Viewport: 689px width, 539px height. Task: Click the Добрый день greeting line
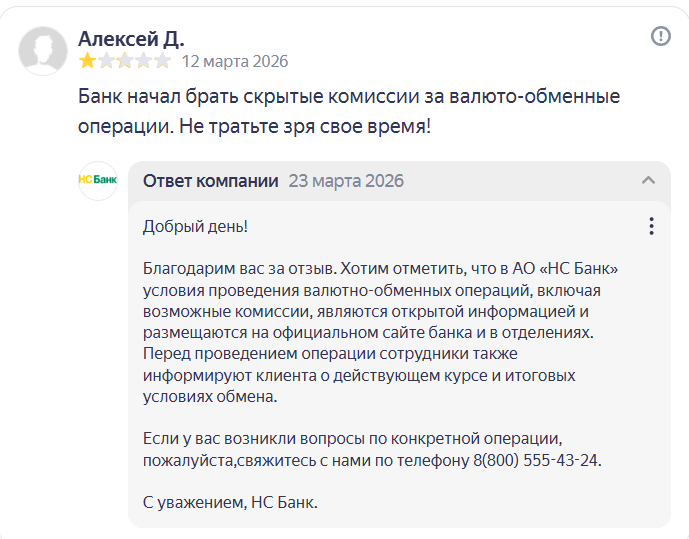195,226
